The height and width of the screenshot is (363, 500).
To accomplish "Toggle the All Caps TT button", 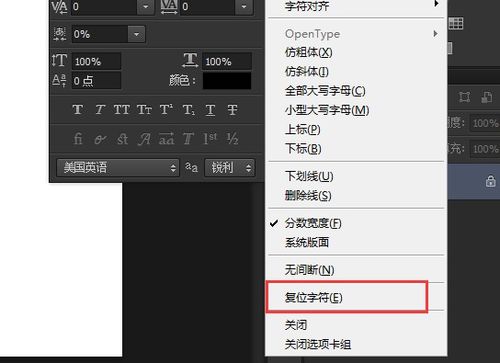I will click(x=122, y=110).
